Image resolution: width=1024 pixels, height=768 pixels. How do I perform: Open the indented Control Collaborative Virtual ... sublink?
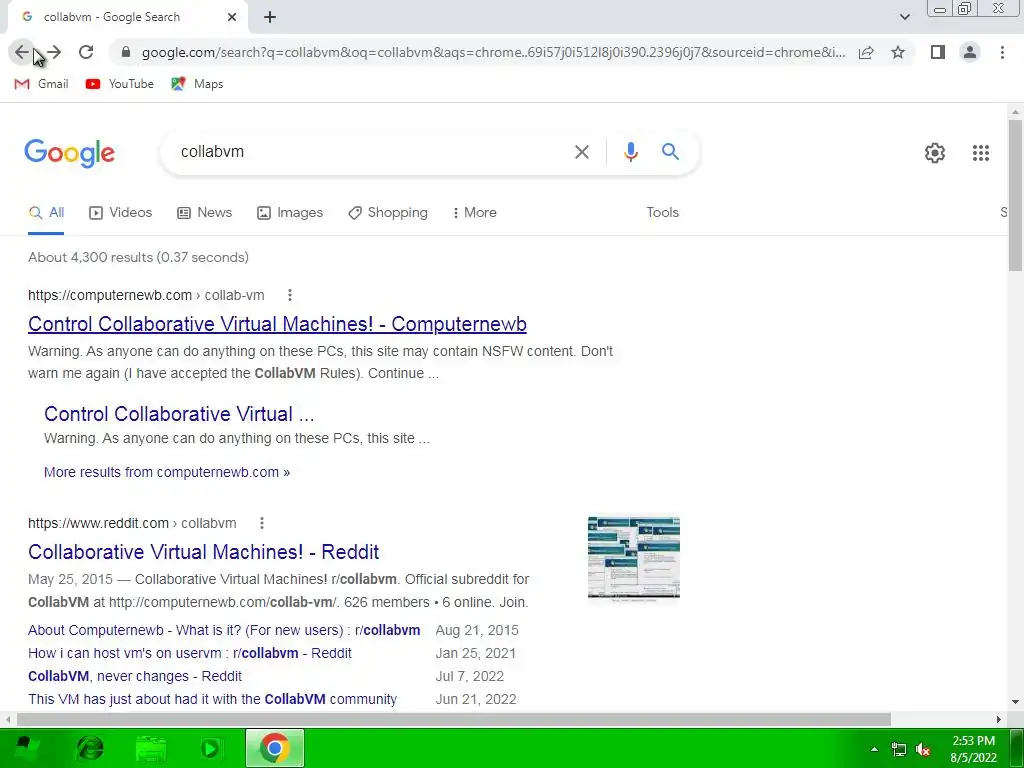[x=179, y=414]
